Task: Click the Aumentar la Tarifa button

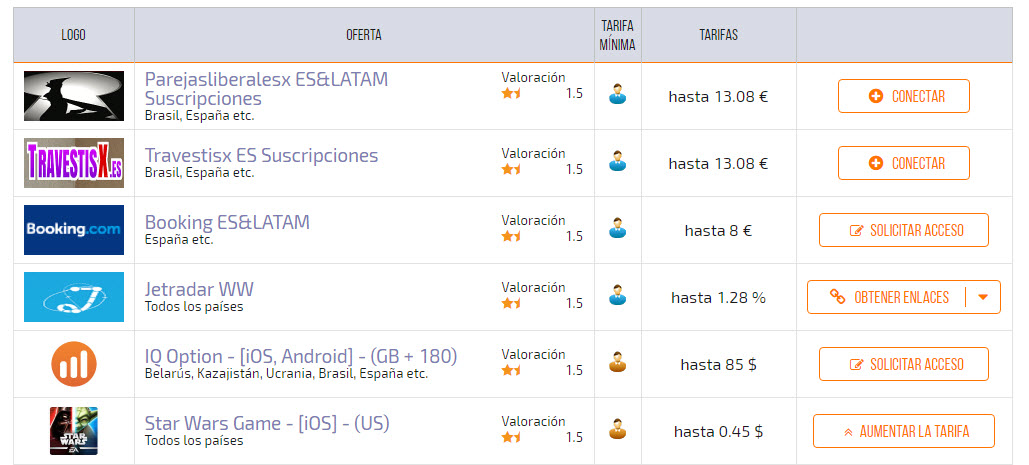Action: (x=904, y=431)
